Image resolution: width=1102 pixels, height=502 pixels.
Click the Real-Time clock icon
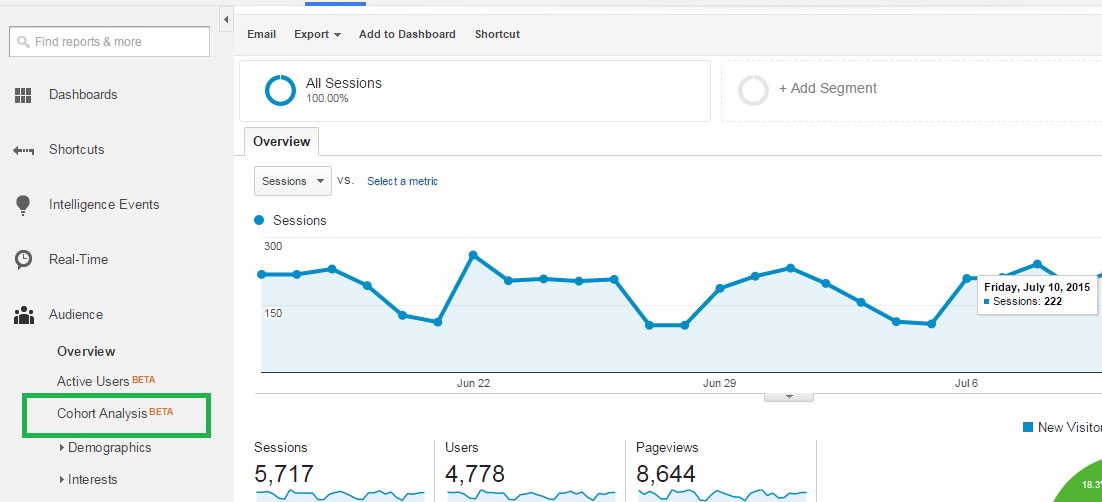pos(23,260)
